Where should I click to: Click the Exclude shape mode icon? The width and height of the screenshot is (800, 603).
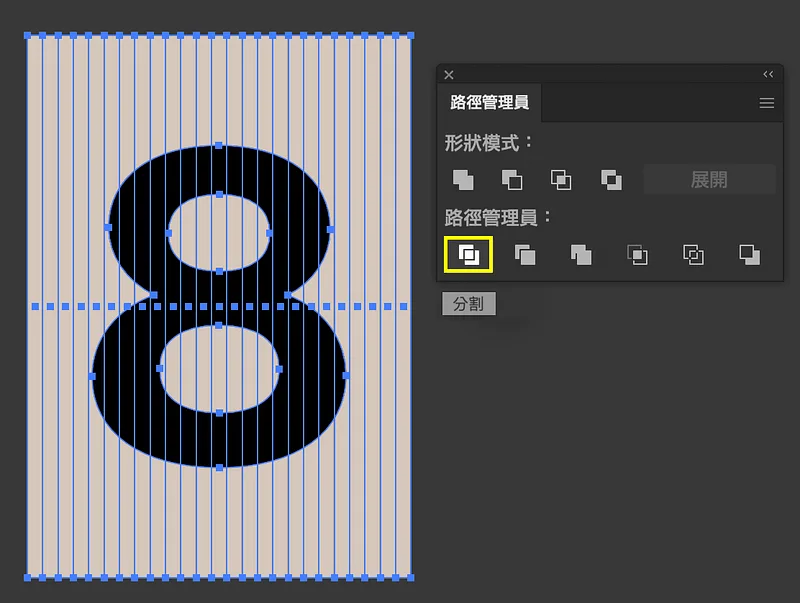(611, 180)
